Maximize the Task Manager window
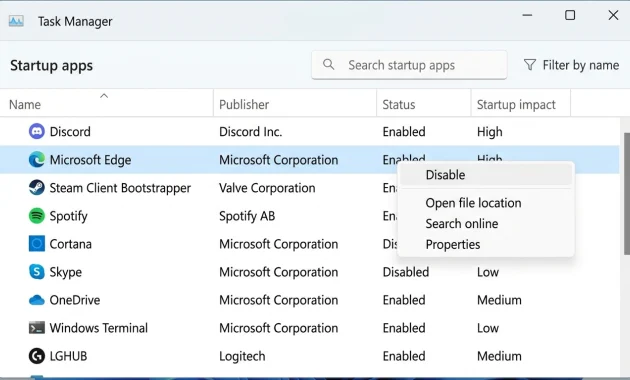The width and height of the screenshot is (630, 380). tap(570, 15)
